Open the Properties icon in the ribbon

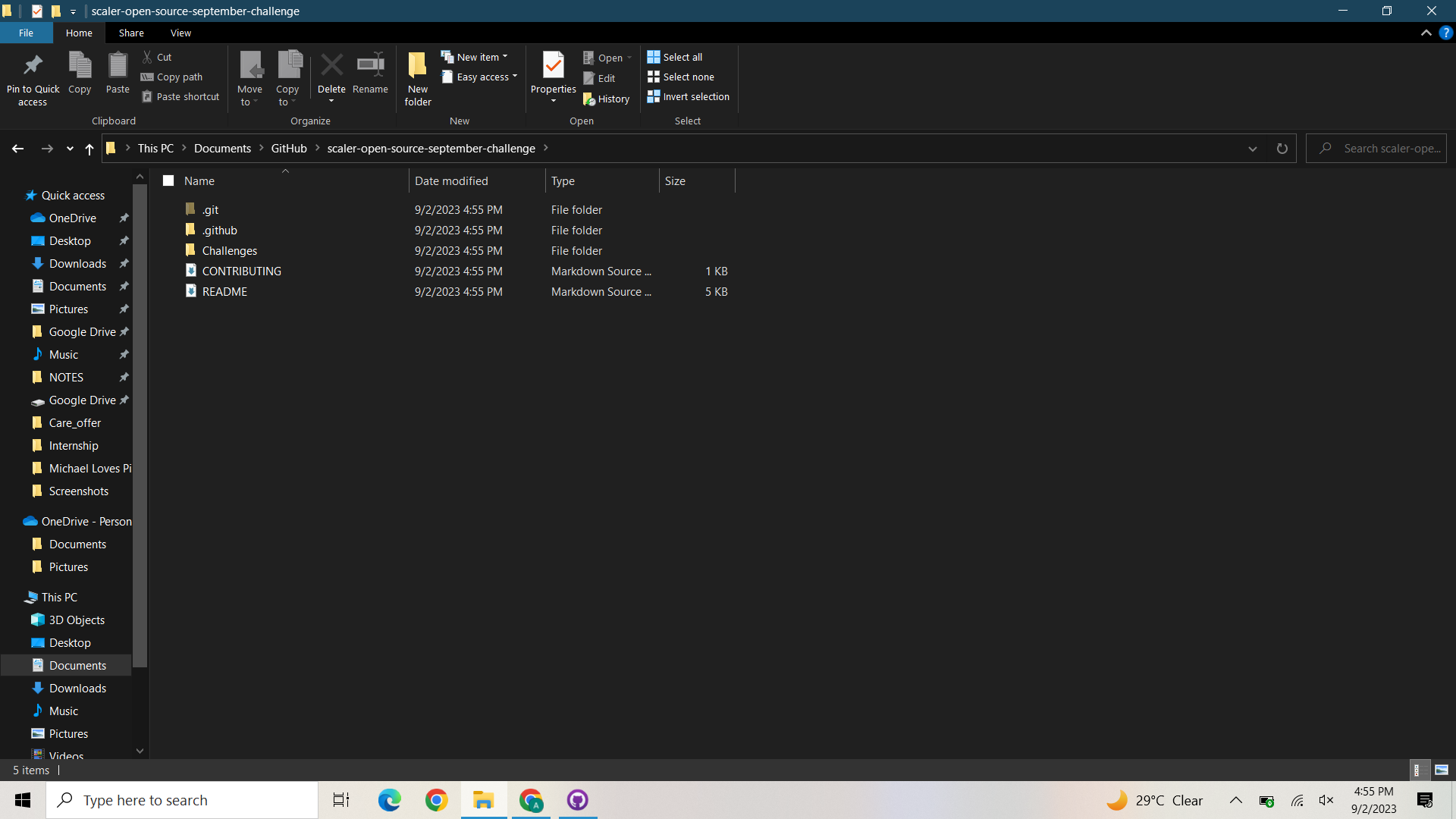point(553,66)
